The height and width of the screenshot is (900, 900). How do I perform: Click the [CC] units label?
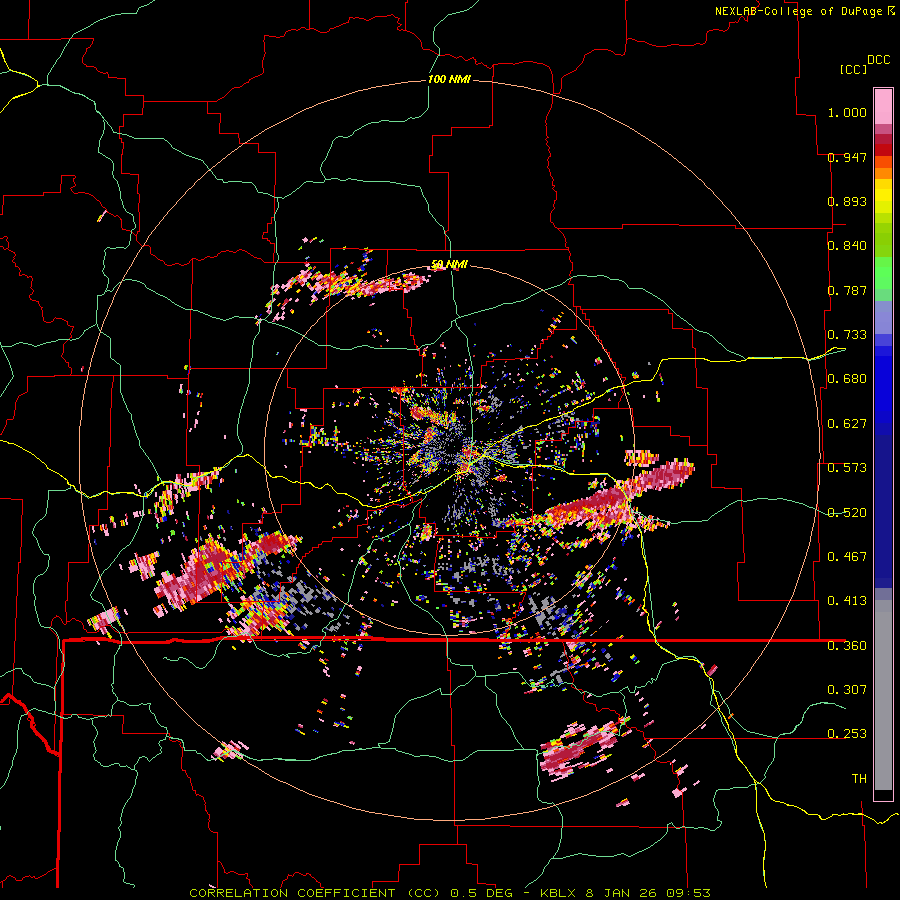click(x=854, y=69)
